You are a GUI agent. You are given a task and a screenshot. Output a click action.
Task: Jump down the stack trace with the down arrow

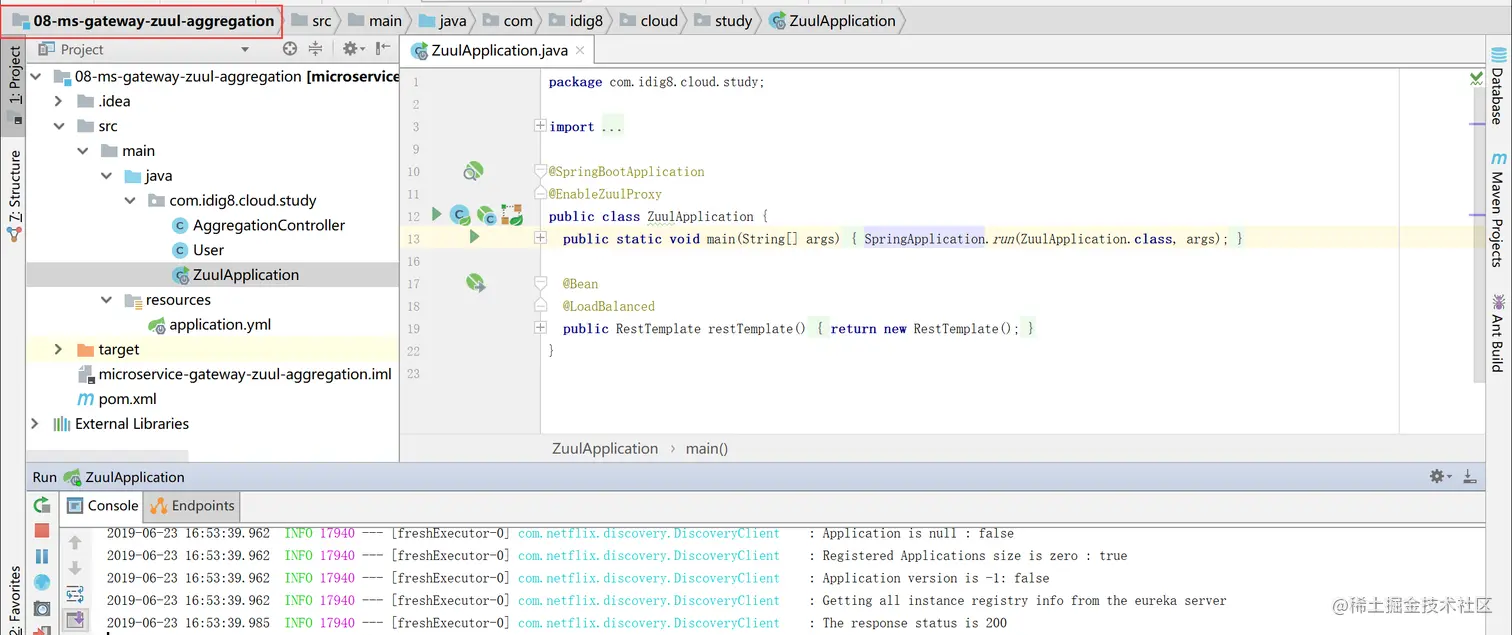(x=75, y=568)
